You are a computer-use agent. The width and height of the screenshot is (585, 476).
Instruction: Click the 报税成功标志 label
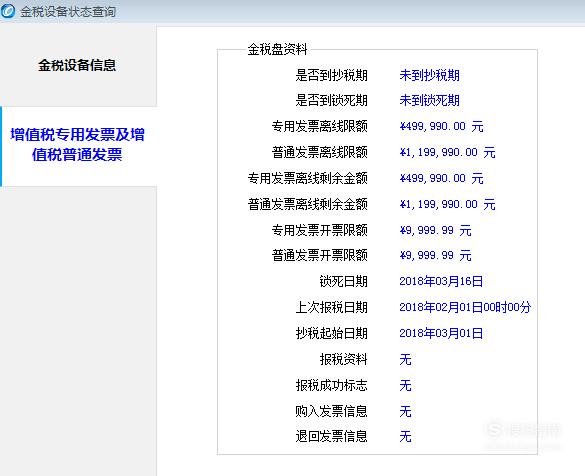(x=331, y=385)
